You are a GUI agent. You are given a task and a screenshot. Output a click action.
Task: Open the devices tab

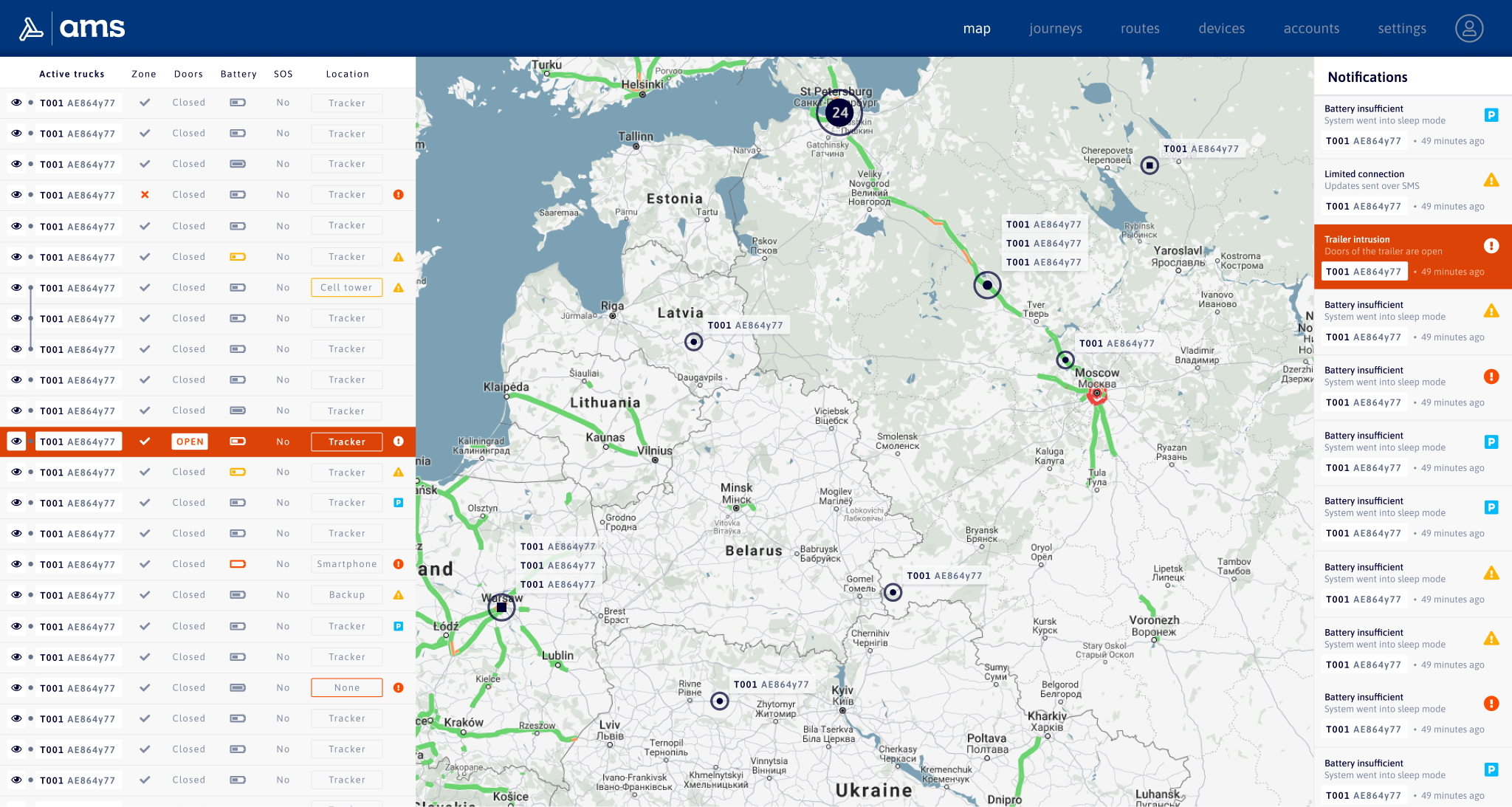coord(1221,29)
